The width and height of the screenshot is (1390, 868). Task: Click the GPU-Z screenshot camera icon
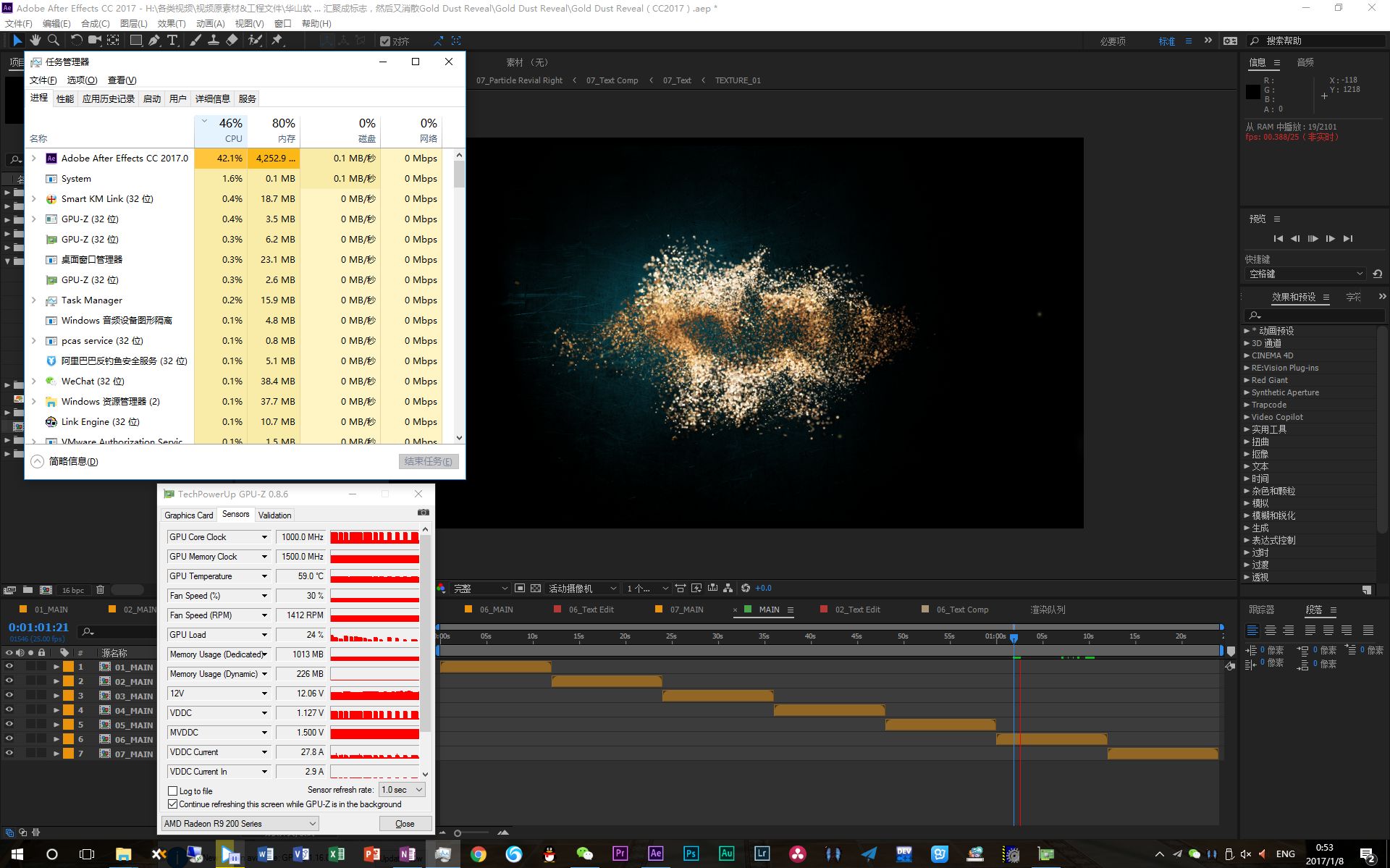pos(424,513)
